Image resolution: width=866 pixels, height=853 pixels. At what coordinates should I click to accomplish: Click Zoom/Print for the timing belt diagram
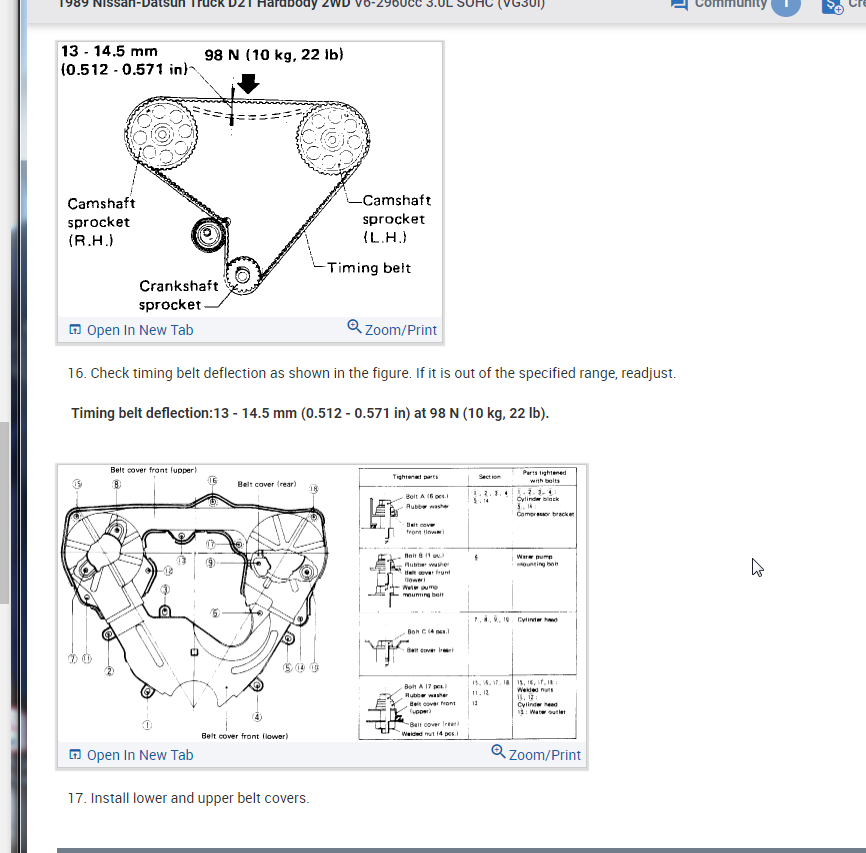tap(400, 330)
